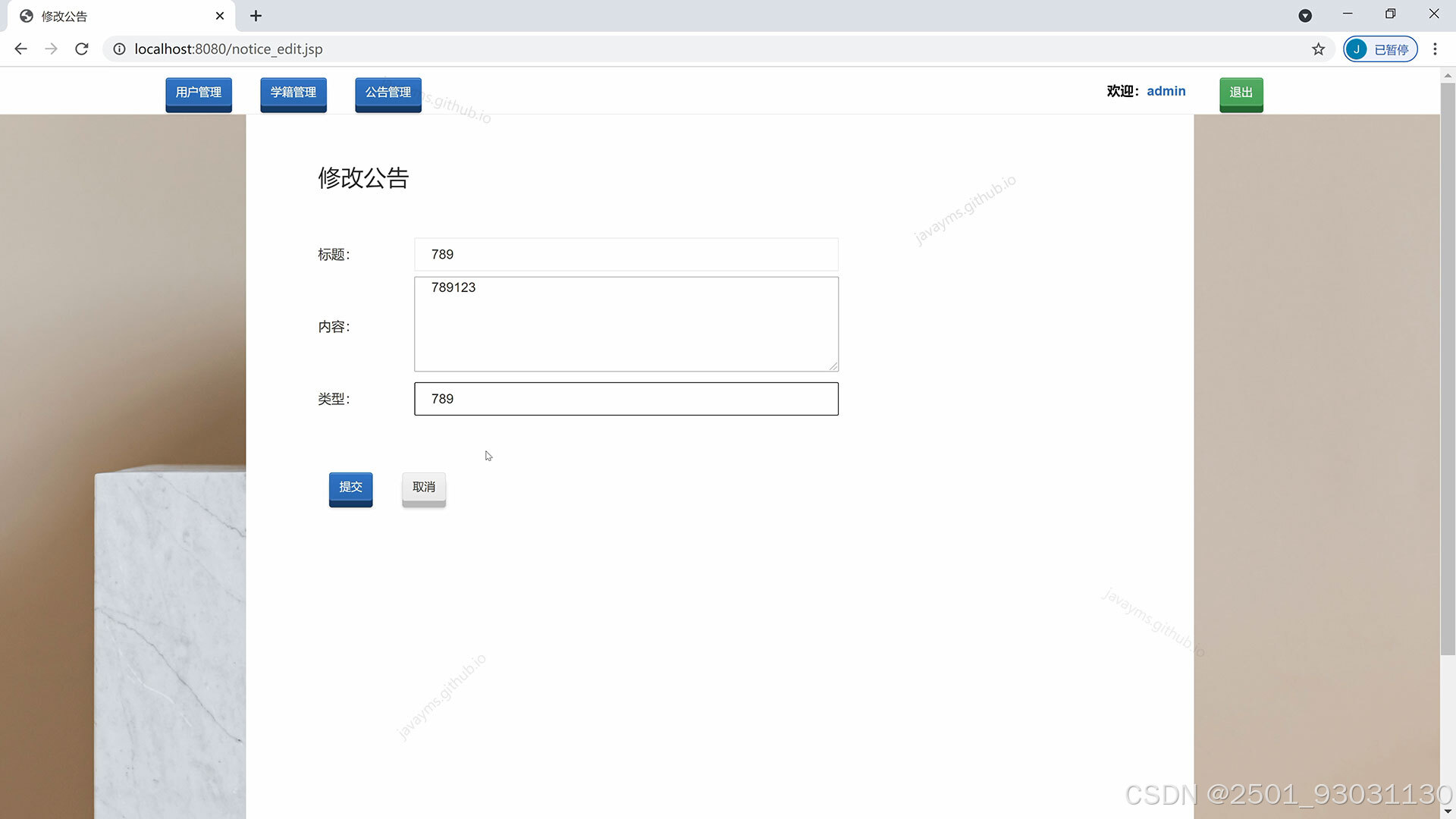Click the 类型: label
Screen dimensions: 1456x819
point(334,399)
